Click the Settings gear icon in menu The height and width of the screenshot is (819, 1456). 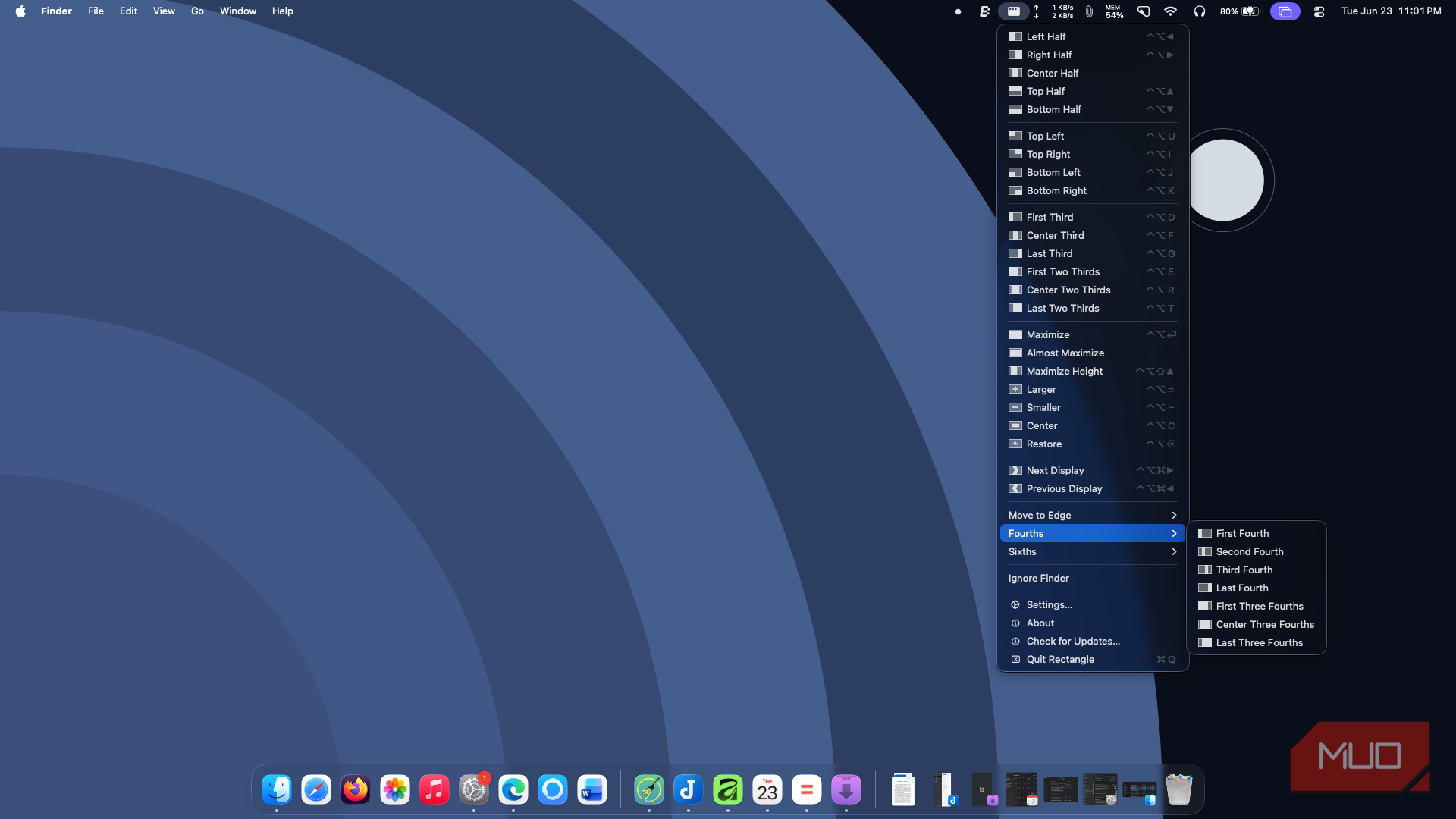pos(1015,604)
